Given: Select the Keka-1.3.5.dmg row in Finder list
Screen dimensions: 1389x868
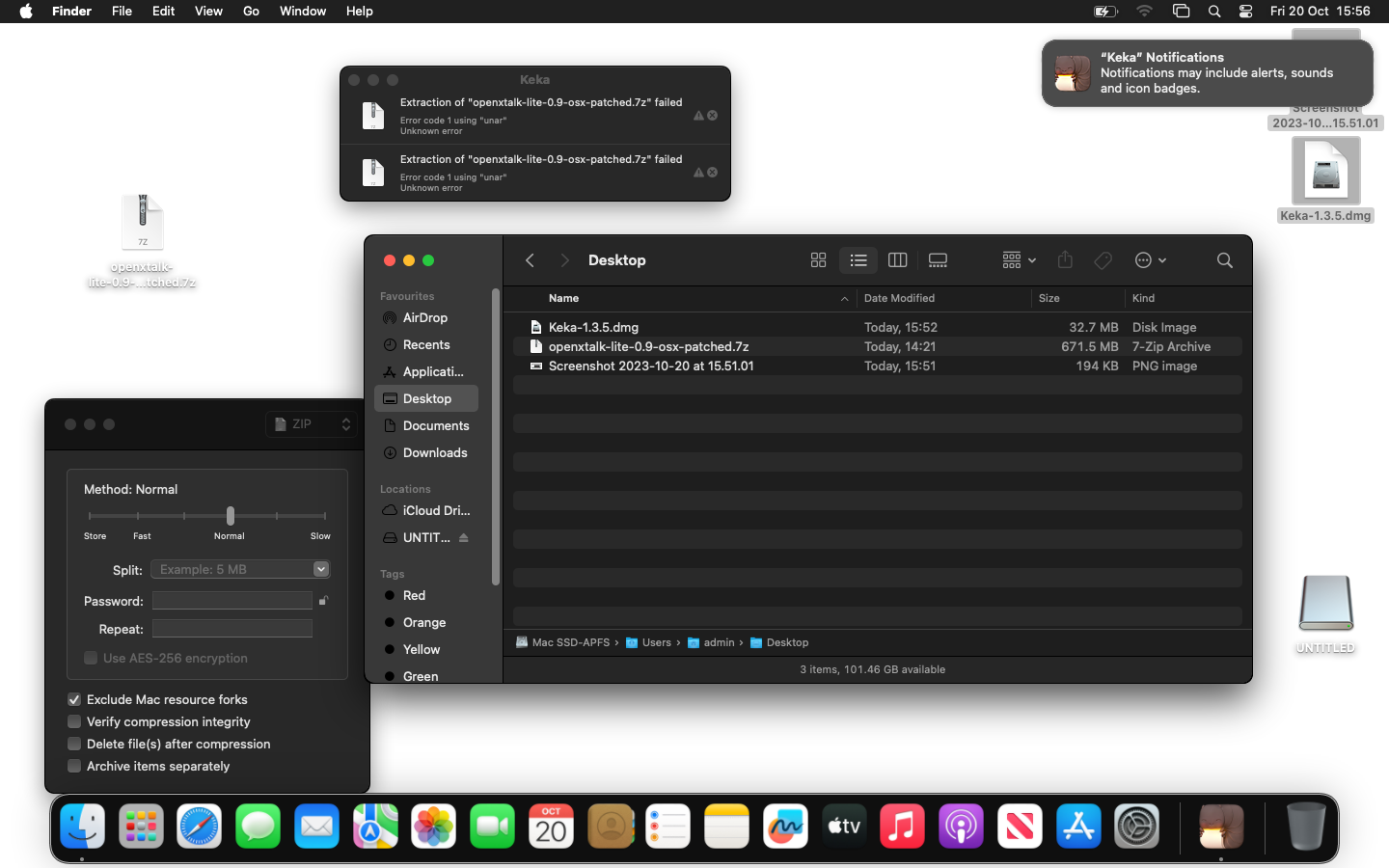Looking at the screenshot, I should [x=878, y=327].
